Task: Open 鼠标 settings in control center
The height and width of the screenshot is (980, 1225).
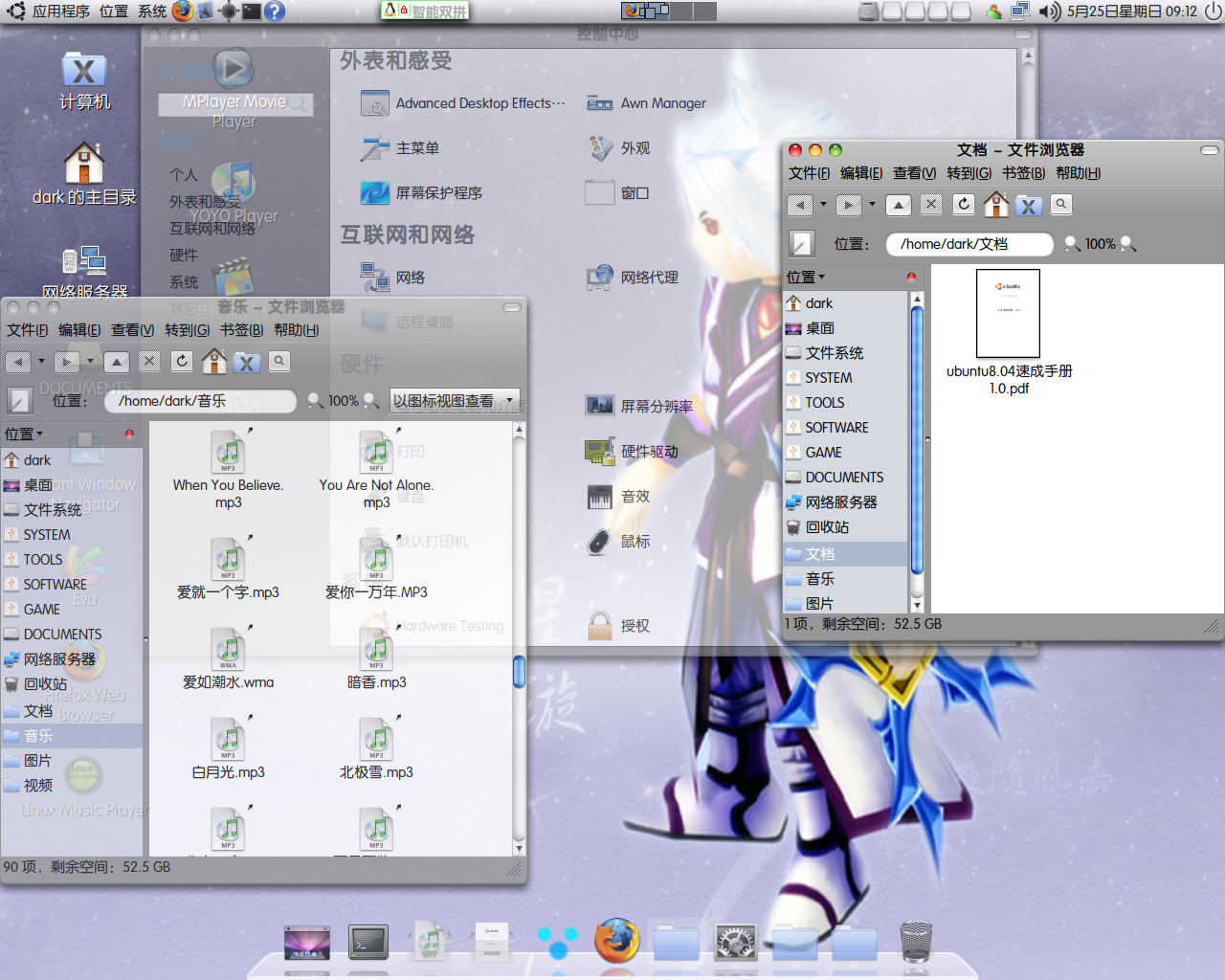Action: (618, 542)
